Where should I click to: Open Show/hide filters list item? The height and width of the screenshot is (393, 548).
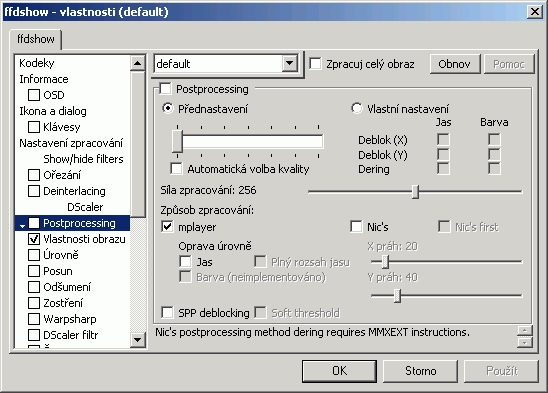83,159
